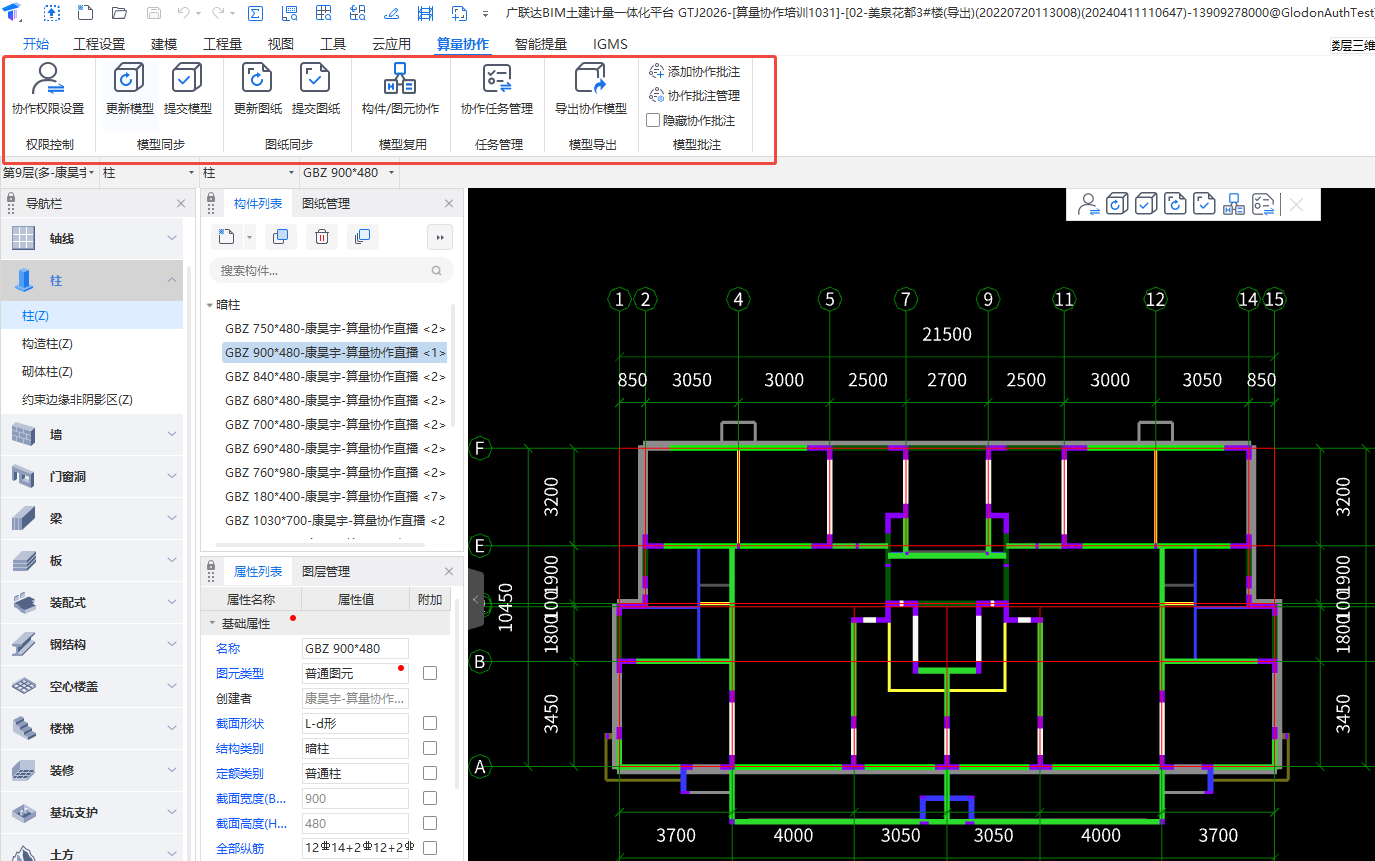Enable the 隐藏协作批注 checkbox
This screenshot has width=1375, height=861.
pyautogui.click(x=653, y=120)
